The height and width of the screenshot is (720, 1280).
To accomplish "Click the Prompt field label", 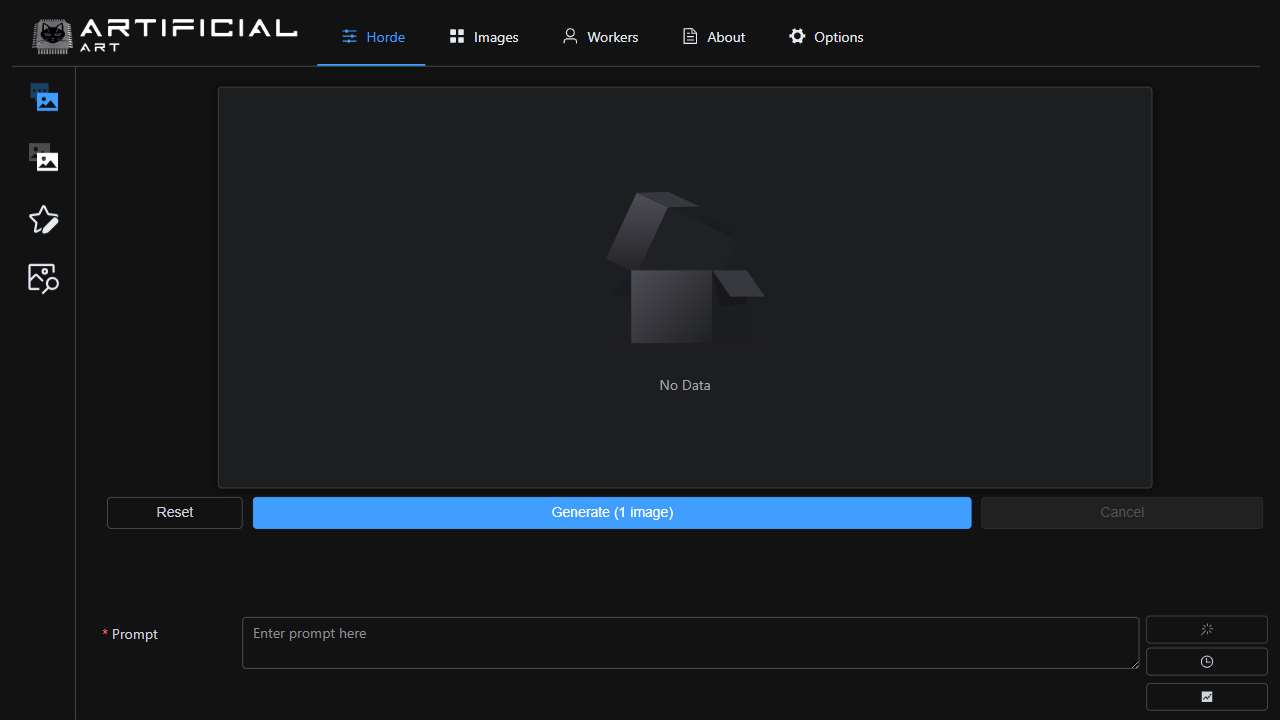I will tap(135, 634).
